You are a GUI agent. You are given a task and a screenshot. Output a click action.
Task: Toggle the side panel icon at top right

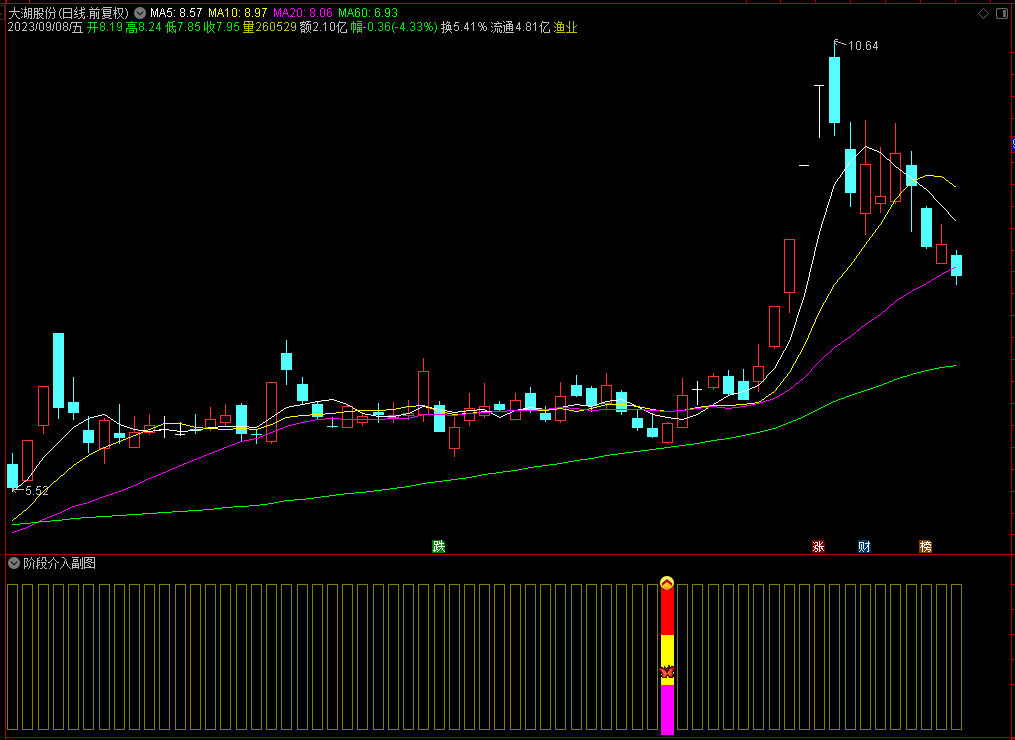tap(1001, 14)
